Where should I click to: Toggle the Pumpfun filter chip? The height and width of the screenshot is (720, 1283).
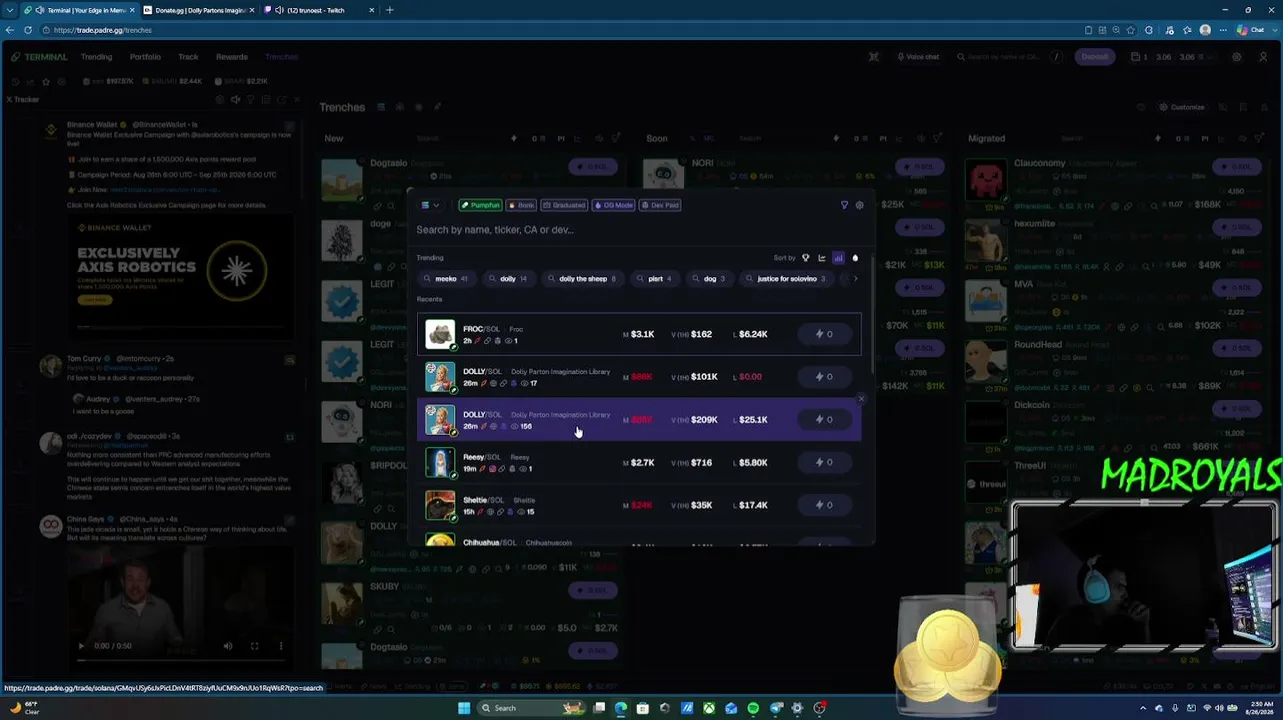point(480,205)
